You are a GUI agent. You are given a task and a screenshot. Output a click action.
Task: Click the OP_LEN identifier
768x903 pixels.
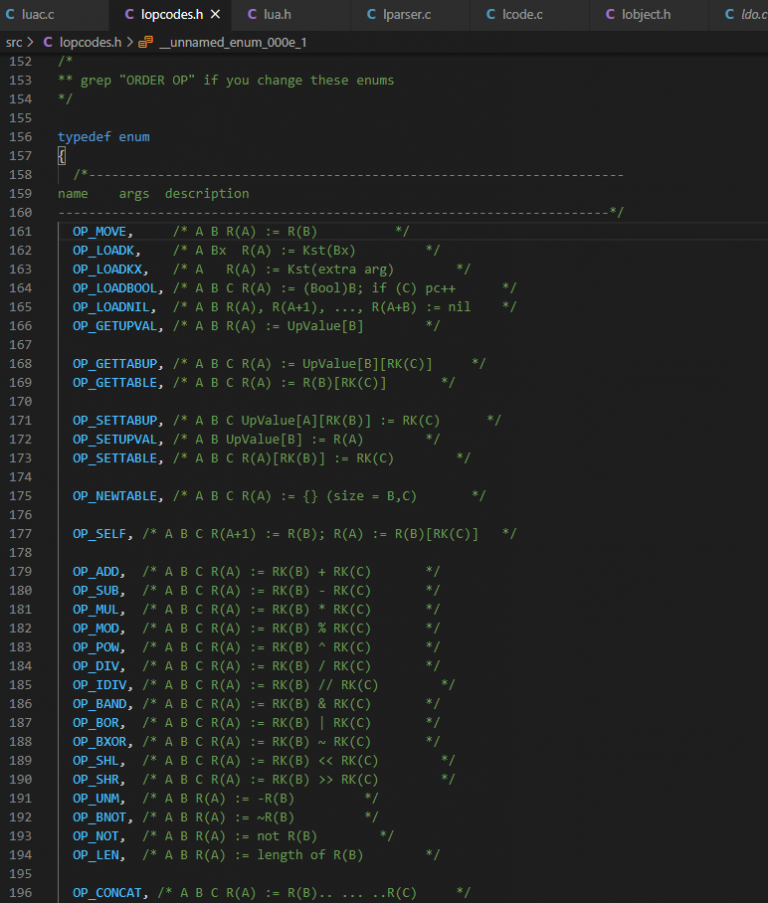[96, 855]
